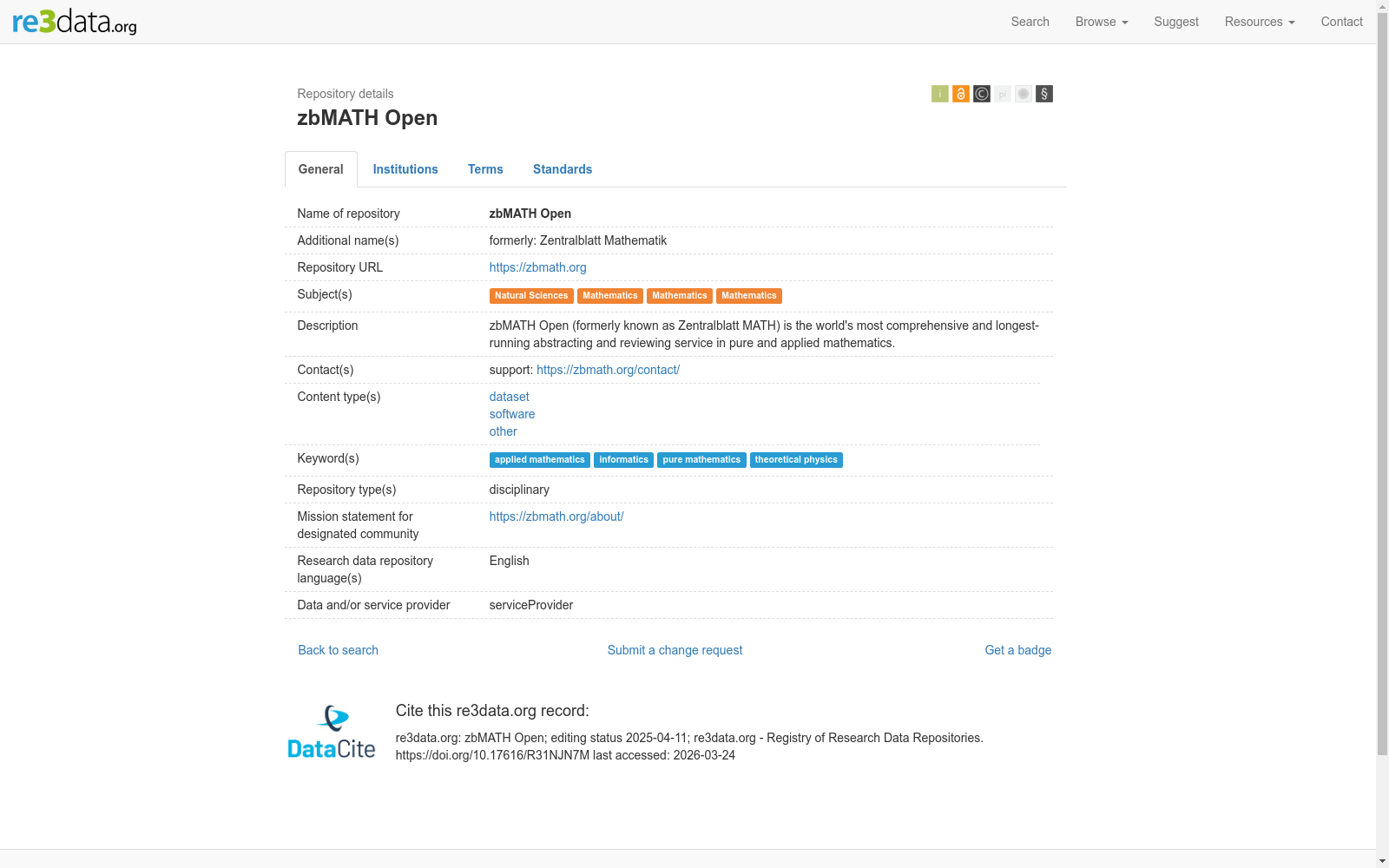This screenshot has height=868, width=1389.
Task: Follow the zbmath.org/about/ mission statement link
Action: tap(556, 516)
